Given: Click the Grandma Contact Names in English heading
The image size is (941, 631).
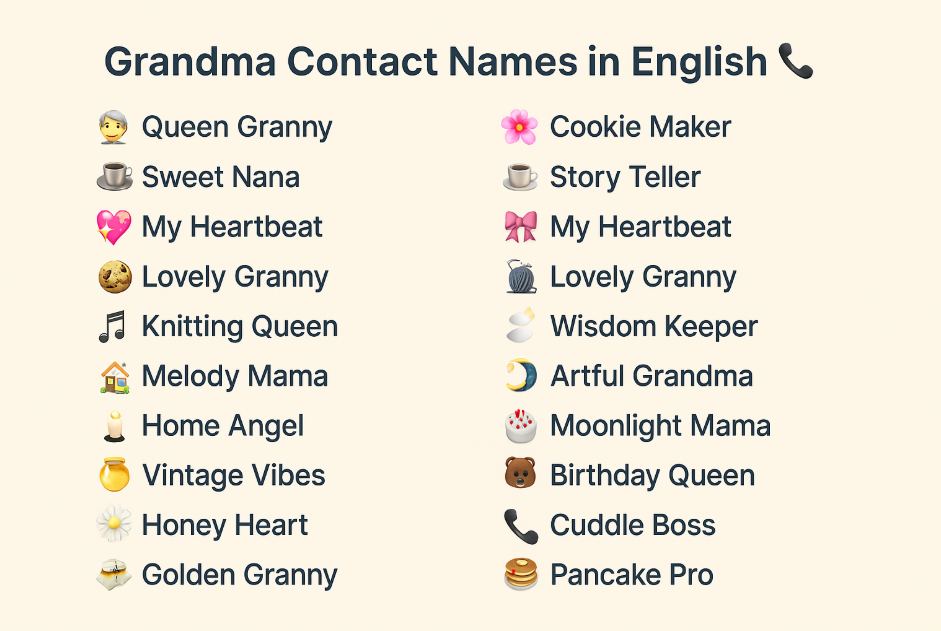Looking at the screenshot, I should (436, 62).
